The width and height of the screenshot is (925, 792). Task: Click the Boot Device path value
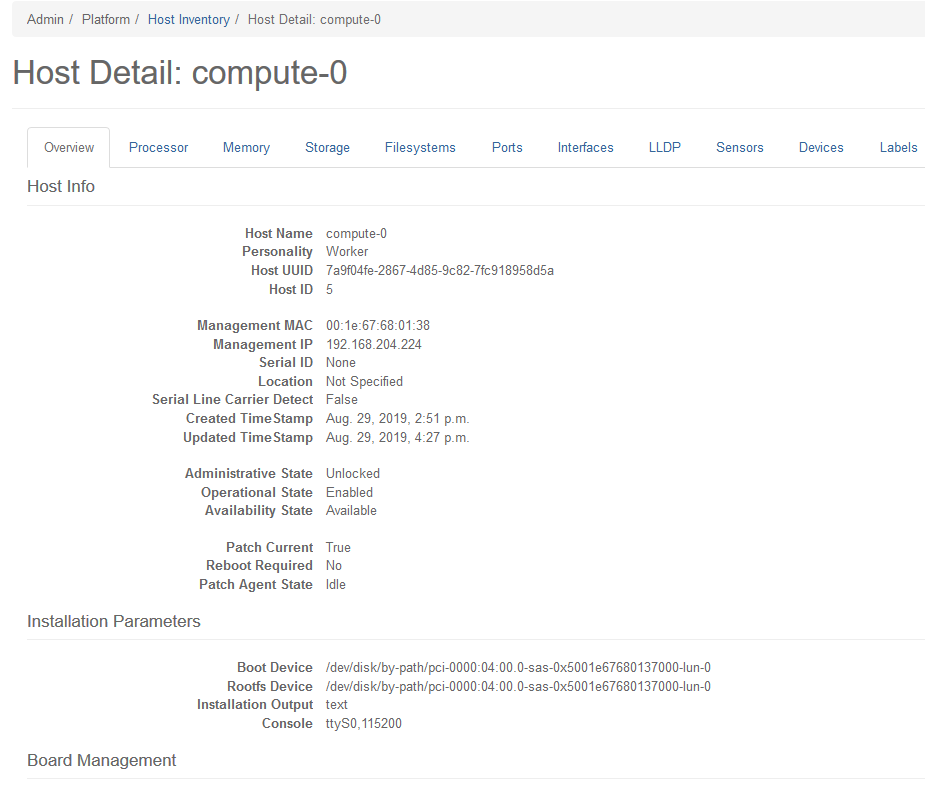[x=518, y=668]
